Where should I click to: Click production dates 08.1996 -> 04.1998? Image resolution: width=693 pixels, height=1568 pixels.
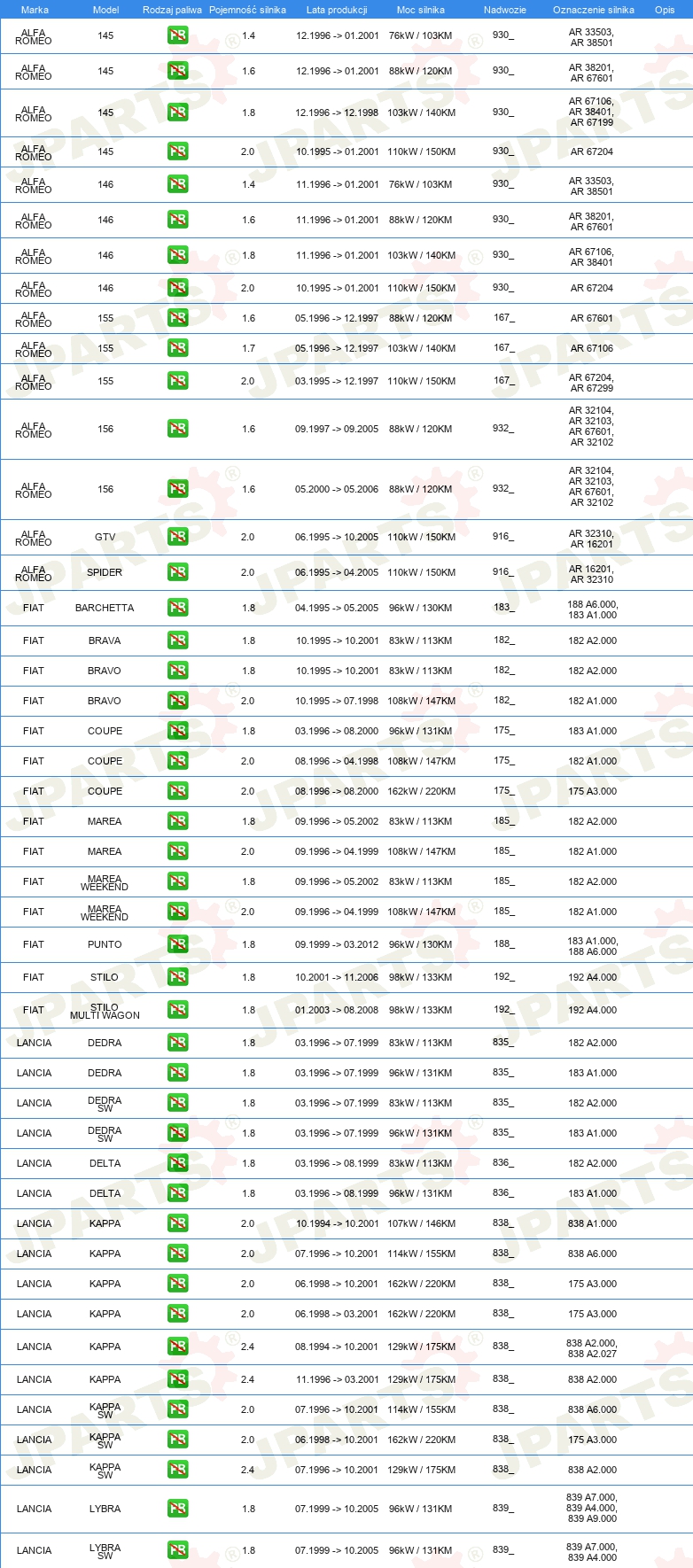pyautogui.click(x=337, y=761)
